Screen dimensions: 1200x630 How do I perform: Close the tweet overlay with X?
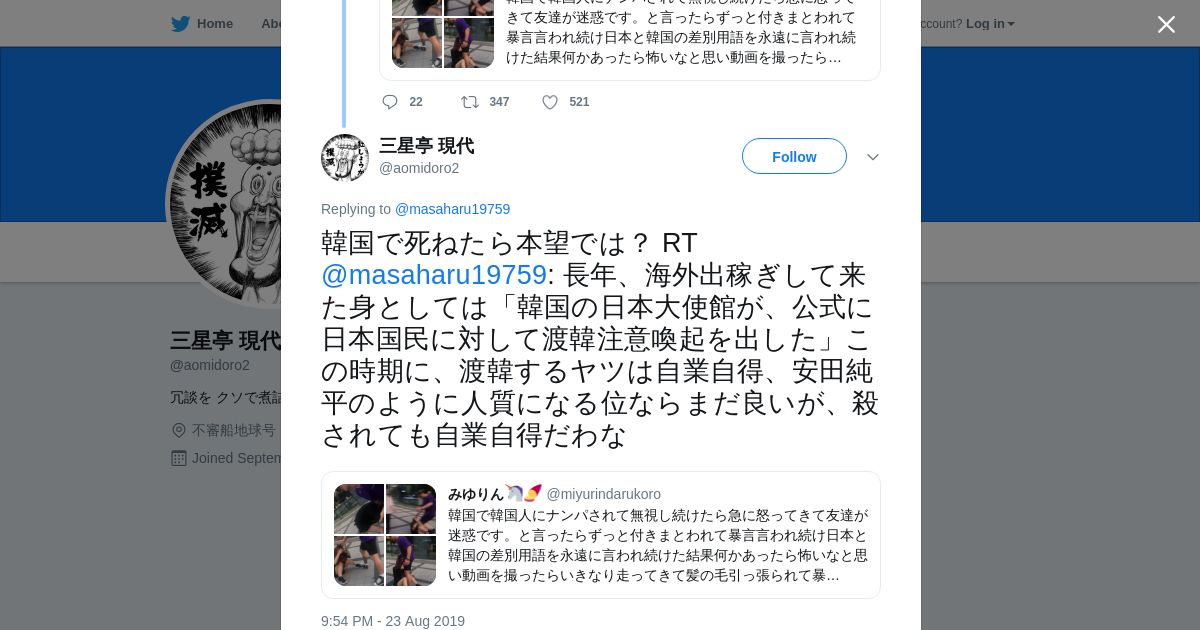(1166, 24)
